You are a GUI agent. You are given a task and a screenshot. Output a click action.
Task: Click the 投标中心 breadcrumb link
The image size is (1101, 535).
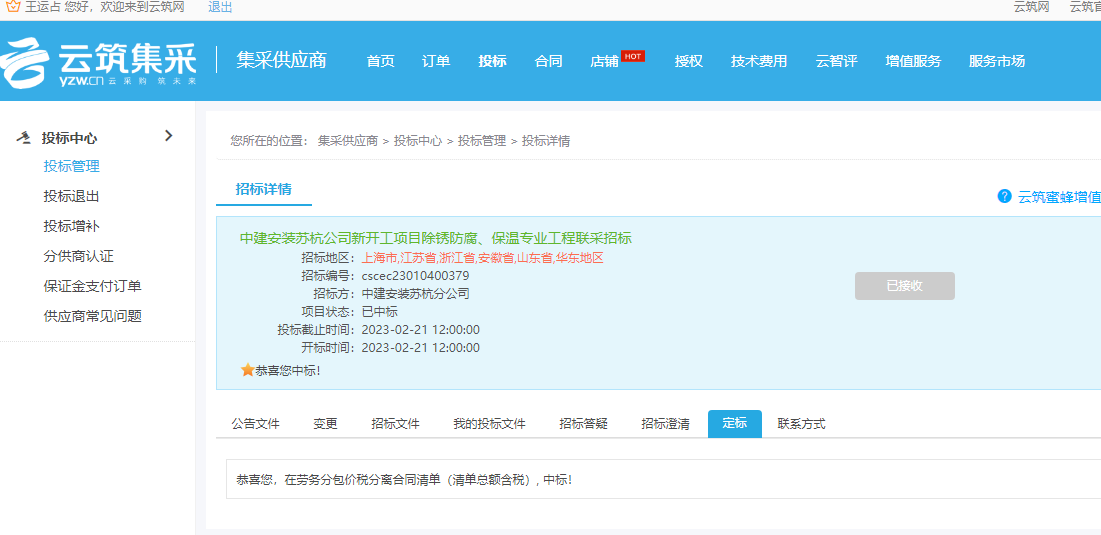[417, 141]
